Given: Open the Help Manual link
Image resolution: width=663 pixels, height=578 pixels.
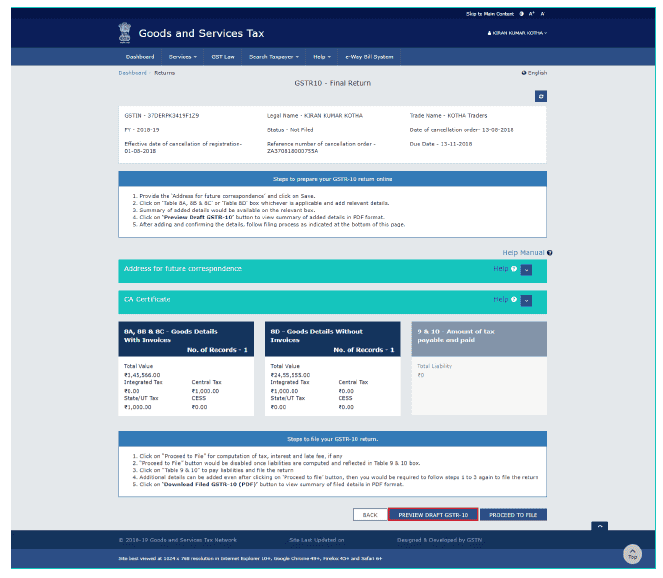Looking at the screenshot, I should click(523, 252).
